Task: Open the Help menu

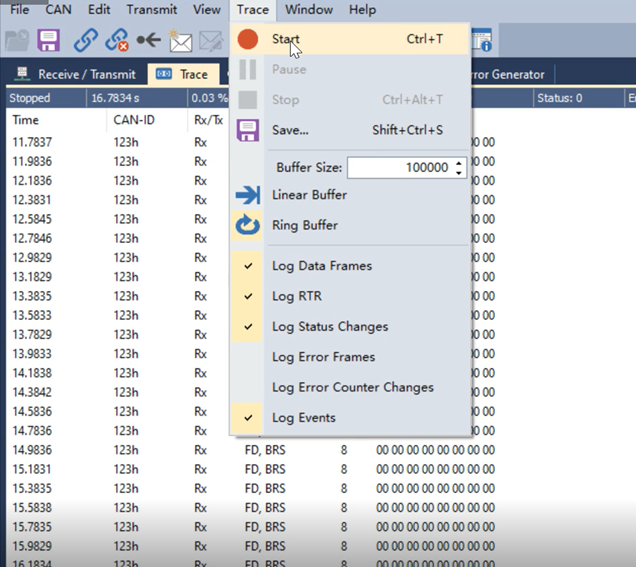Action: coord(363,10)
